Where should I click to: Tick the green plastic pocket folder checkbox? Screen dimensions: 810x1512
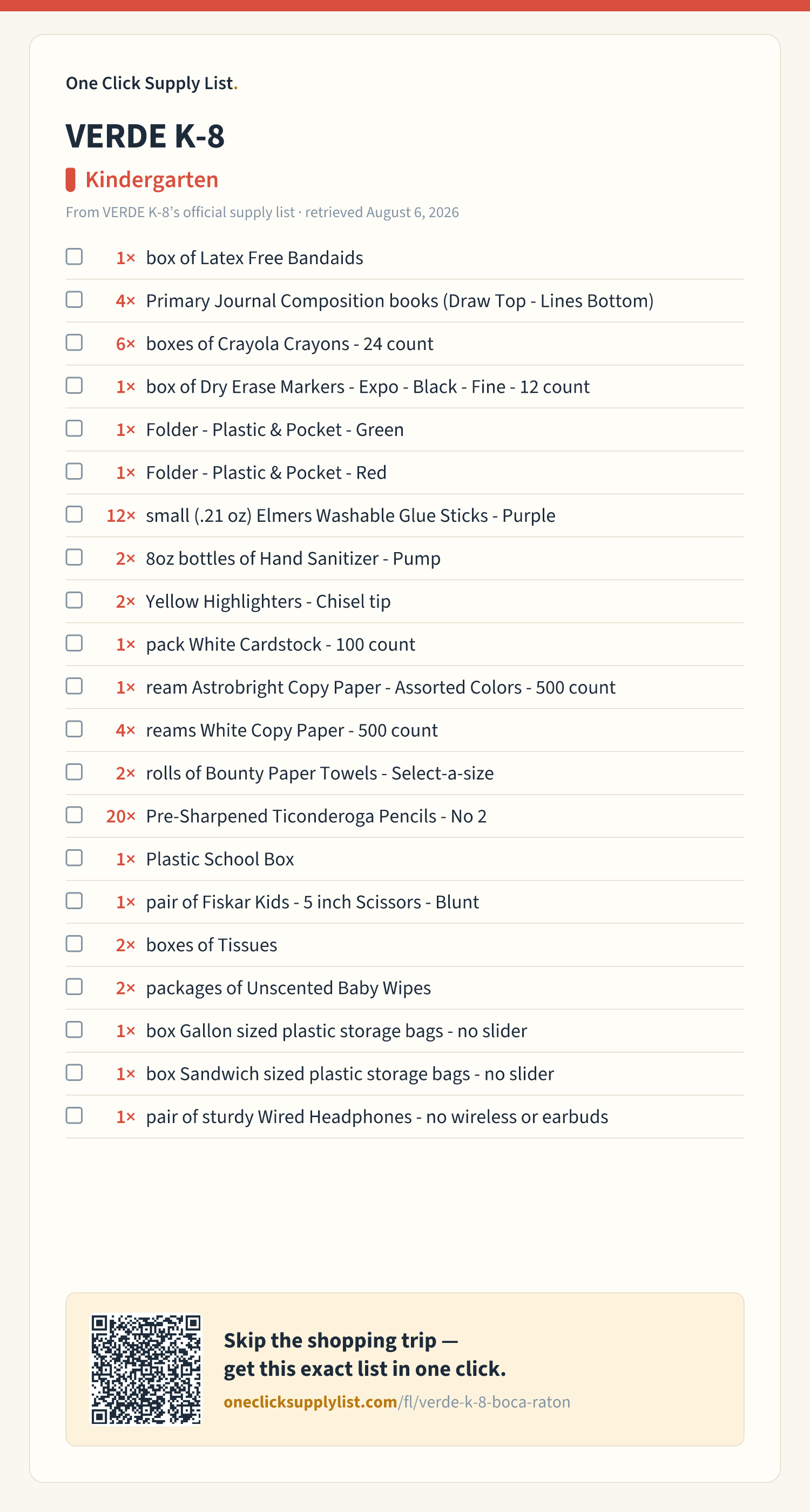point(74,428)
